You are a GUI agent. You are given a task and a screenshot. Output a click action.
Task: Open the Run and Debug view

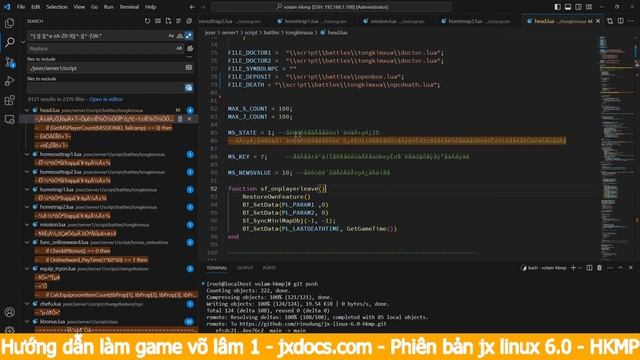click(9, 81)
